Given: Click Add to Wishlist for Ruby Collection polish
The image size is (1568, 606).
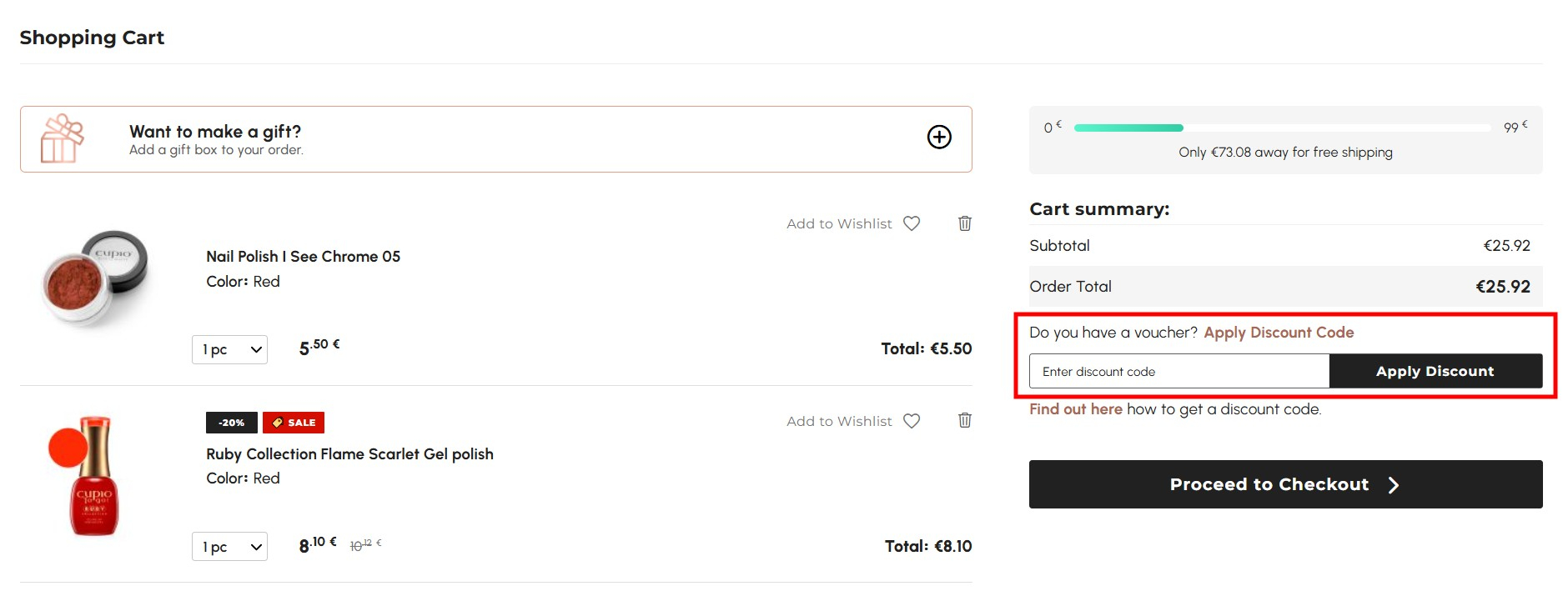Looking at the screenshot, I should [x=839, y=421].
